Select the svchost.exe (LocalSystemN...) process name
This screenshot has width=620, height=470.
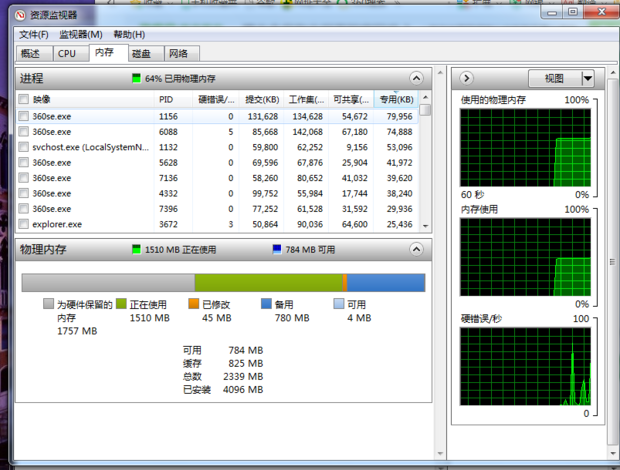tap(91, 147)
